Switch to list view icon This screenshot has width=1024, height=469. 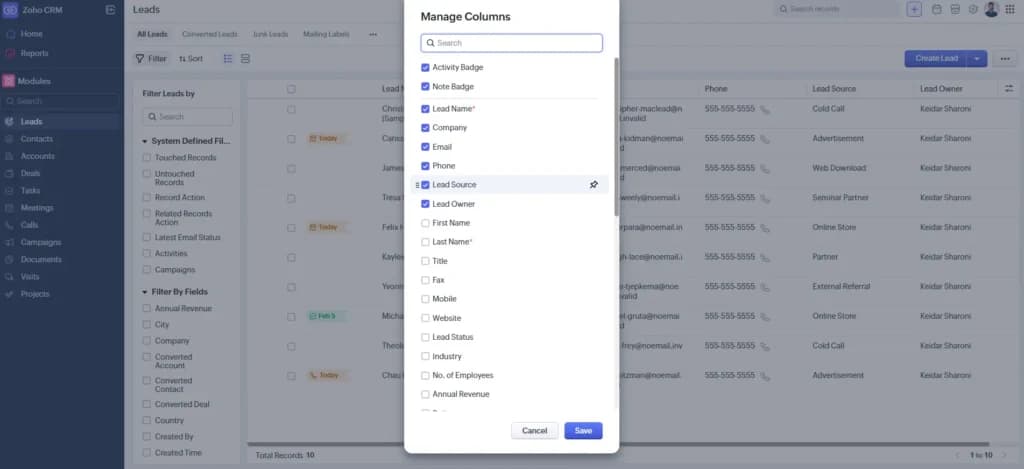[228, 59]
